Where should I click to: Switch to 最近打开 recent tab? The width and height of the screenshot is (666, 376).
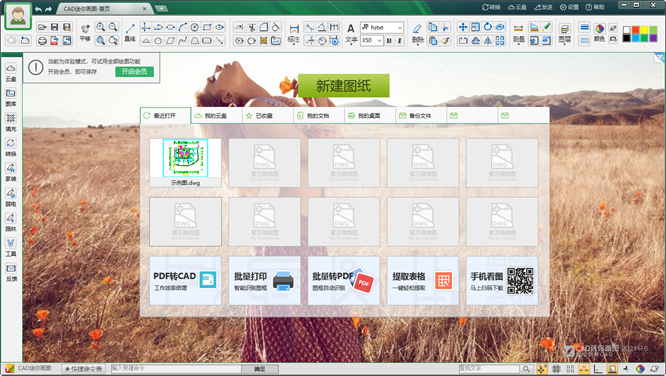[x=166, y=116]
